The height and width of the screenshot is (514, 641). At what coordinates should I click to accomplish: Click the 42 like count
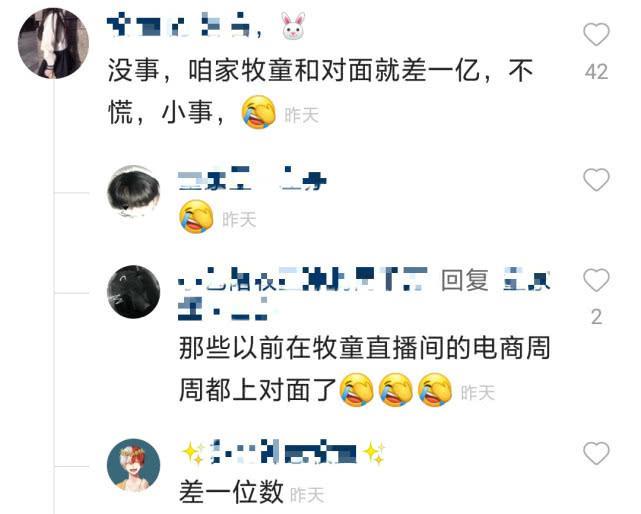[x=596, y=72]
